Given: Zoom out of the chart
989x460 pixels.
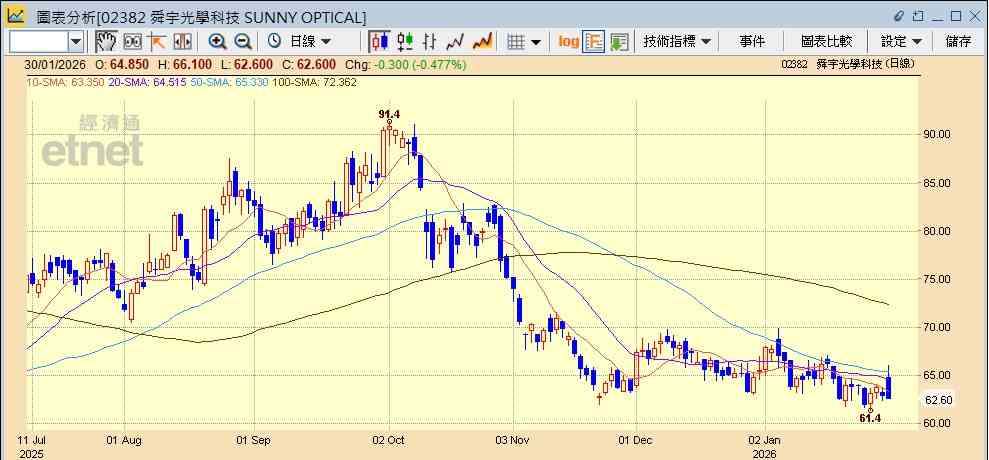Looking at the screenshot, I should [x=243, y=42].
